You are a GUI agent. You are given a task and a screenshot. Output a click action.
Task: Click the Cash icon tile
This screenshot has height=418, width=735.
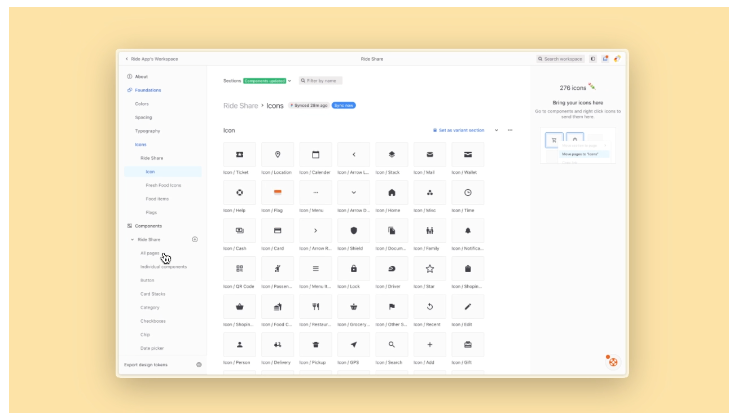coord(240,231)
